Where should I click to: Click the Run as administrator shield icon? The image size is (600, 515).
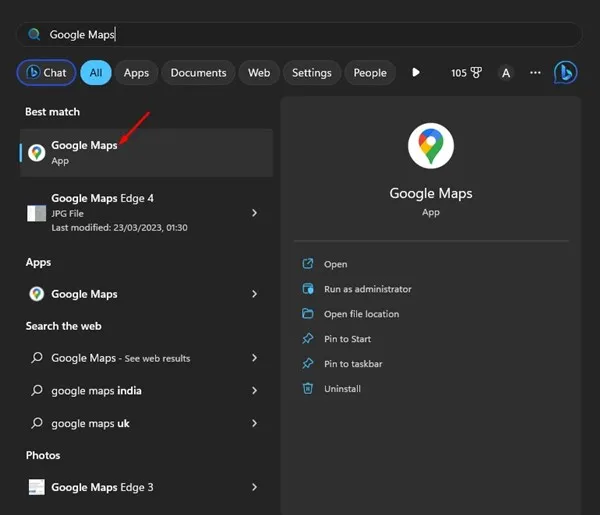pos(308,288)
